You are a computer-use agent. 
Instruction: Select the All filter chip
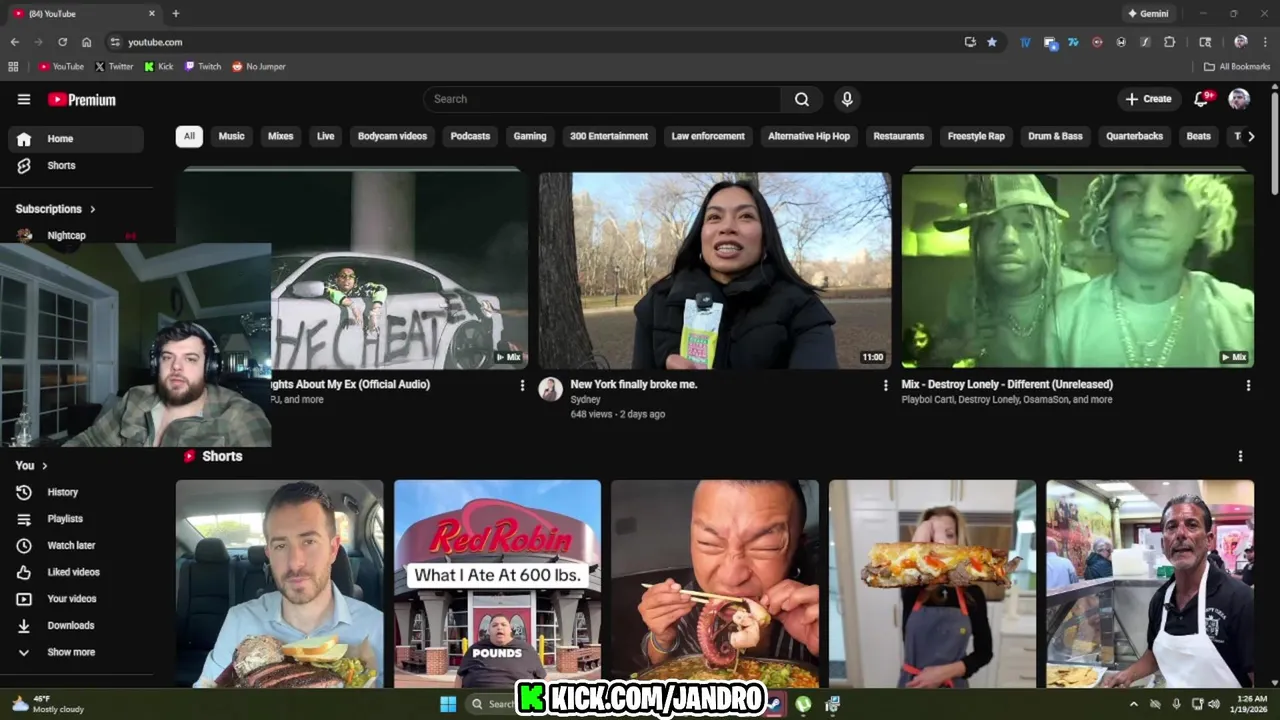[189, 136]
